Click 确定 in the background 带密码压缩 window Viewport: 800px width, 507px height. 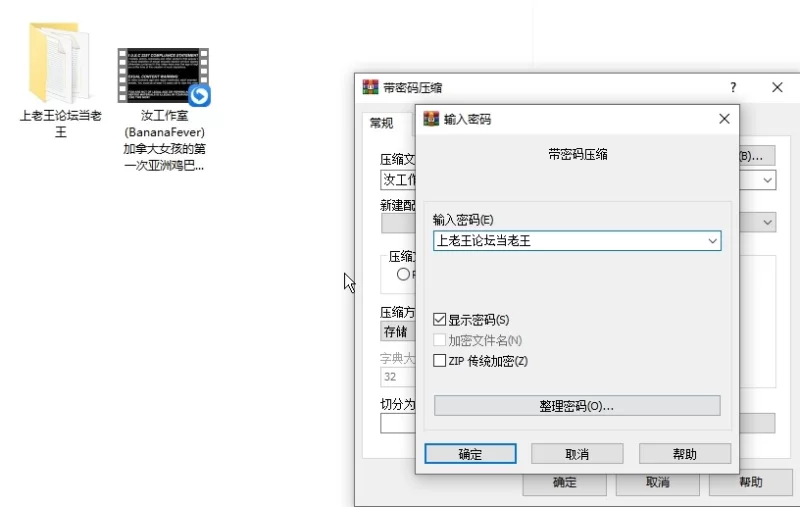click(564, 484)
